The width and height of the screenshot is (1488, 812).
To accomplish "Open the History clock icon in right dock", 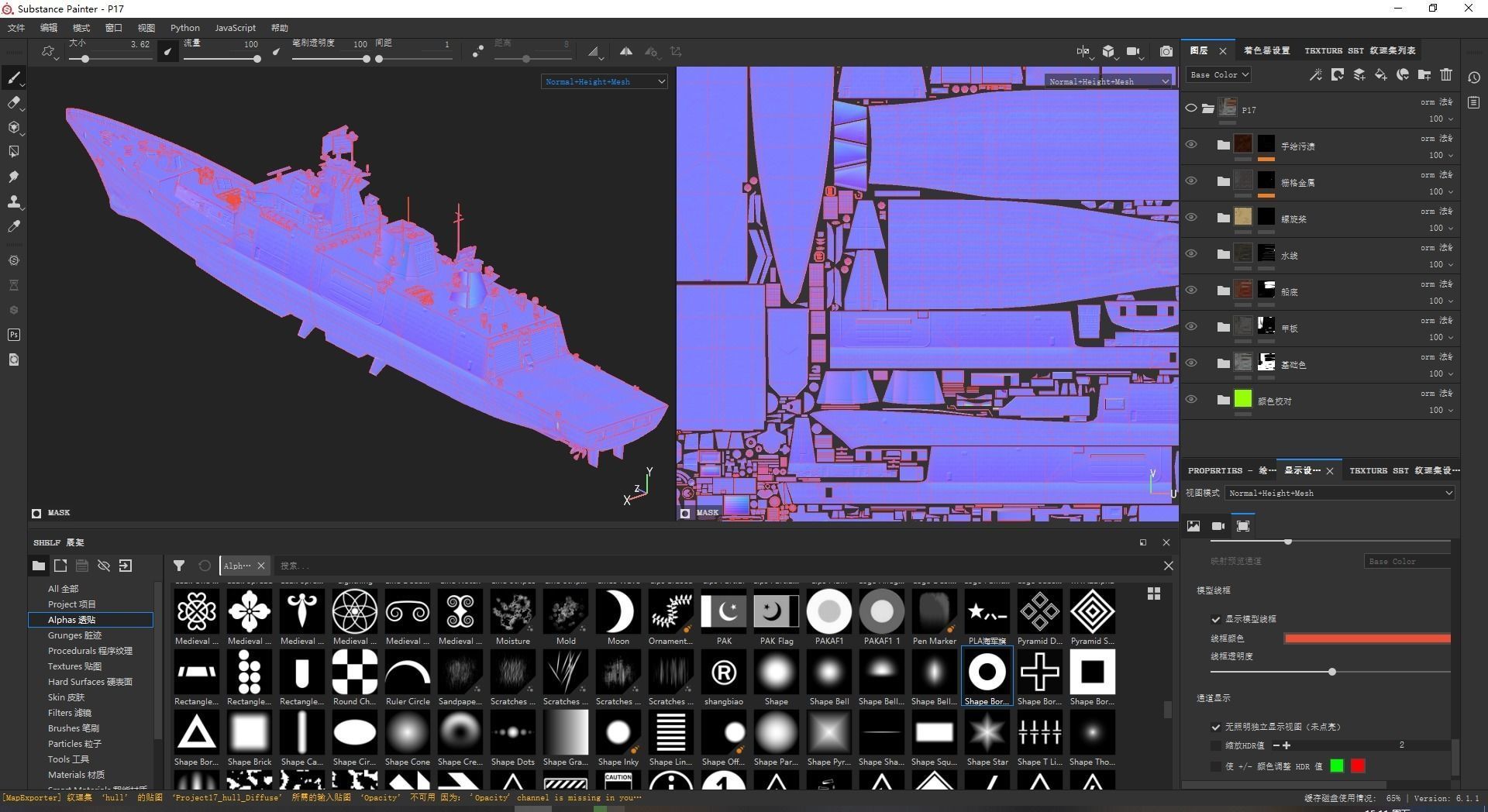I will (1474, 77).
